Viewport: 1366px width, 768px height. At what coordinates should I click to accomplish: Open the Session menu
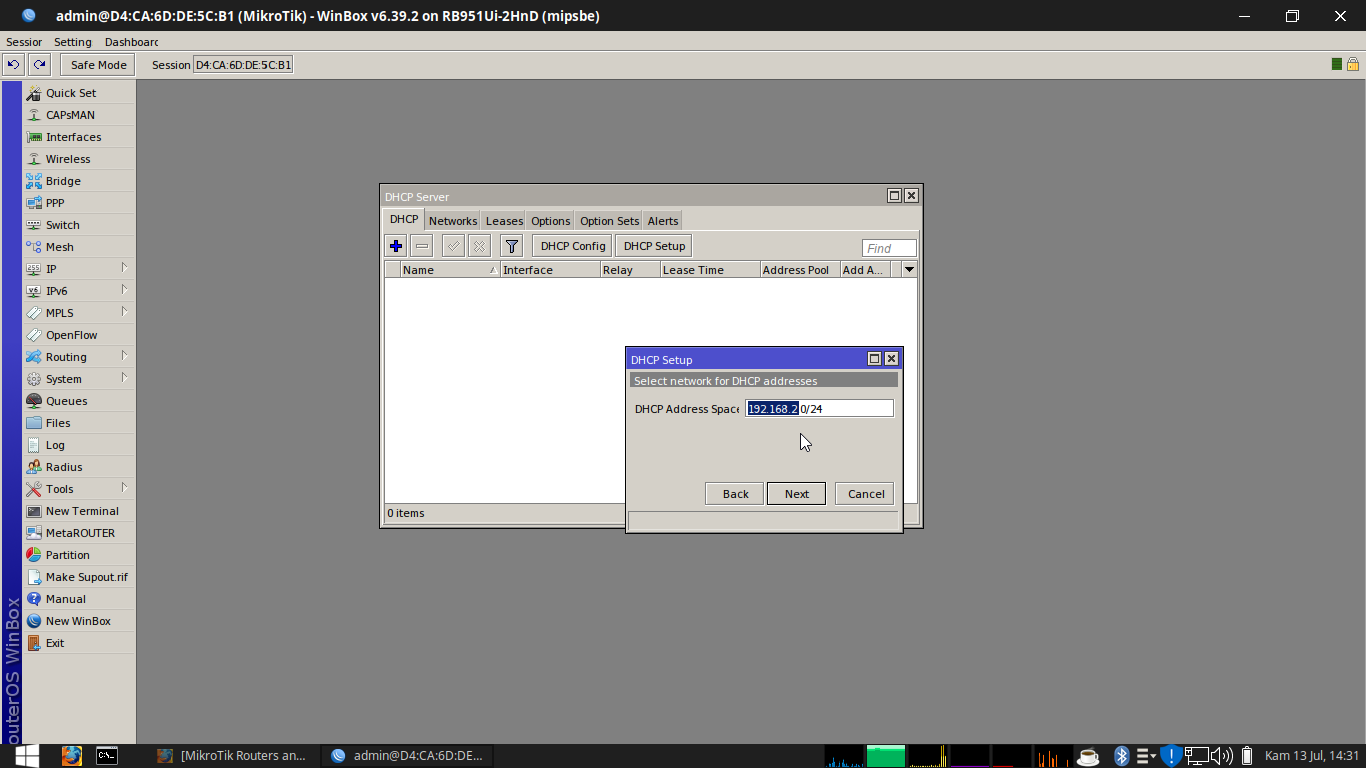tap(24, 42)
